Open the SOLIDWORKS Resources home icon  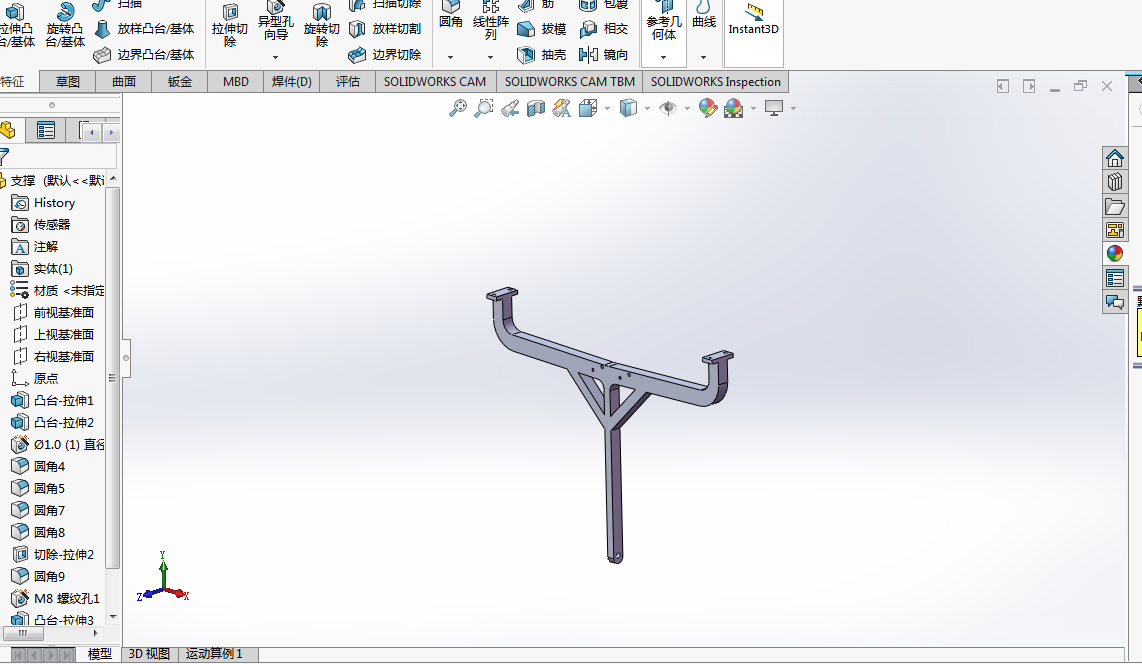pos(1115,158)
